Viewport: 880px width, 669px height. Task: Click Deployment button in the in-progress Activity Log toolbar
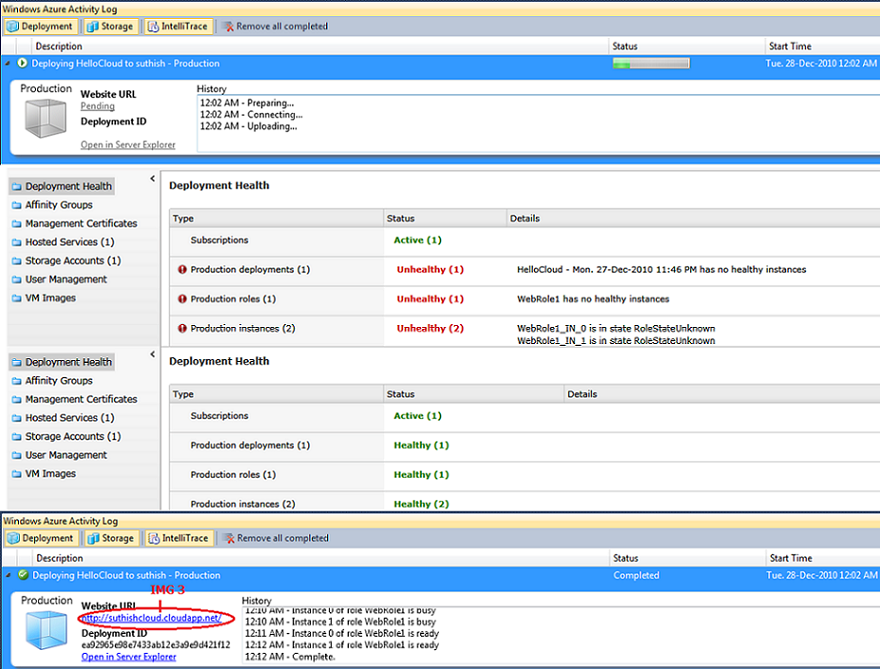[x=39, y=26]
